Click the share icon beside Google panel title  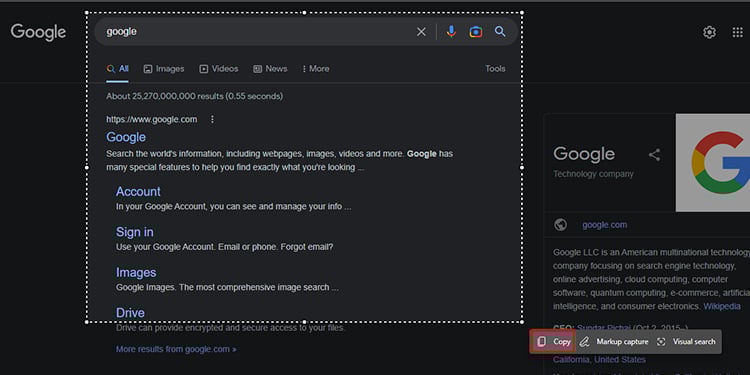654,154
